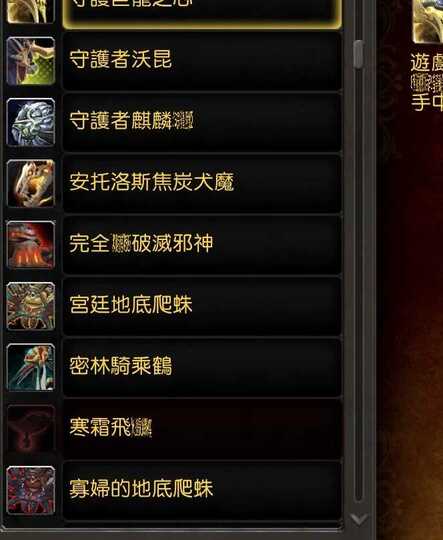This screenshot has width=443, height=540.
Task: Click the 密林騎乘鶴 crane icon
Action: pos(31,367)
